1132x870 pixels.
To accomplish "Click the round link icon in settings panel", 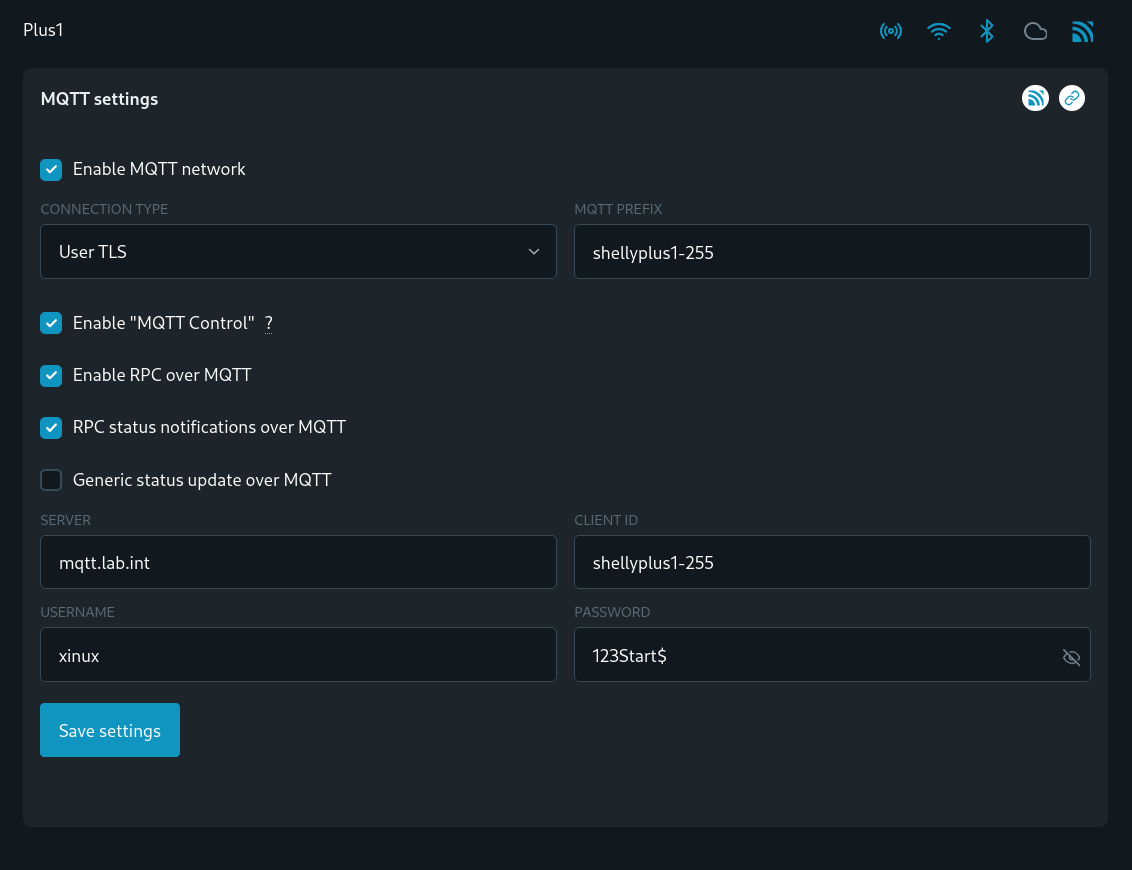I will tap(1071, 98).
